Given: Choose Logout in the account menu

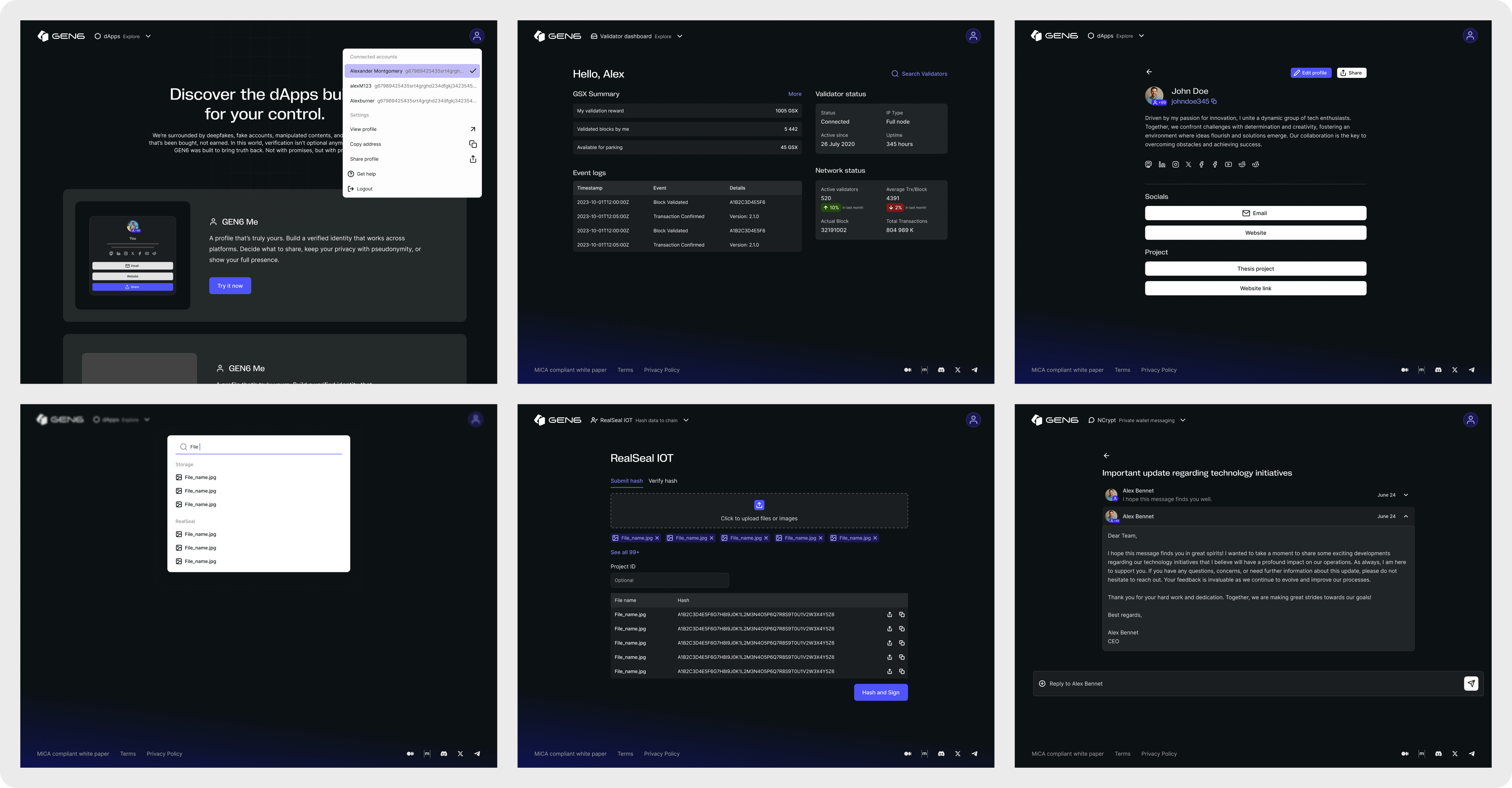Looking at the screenshot, I should [412, 189].
